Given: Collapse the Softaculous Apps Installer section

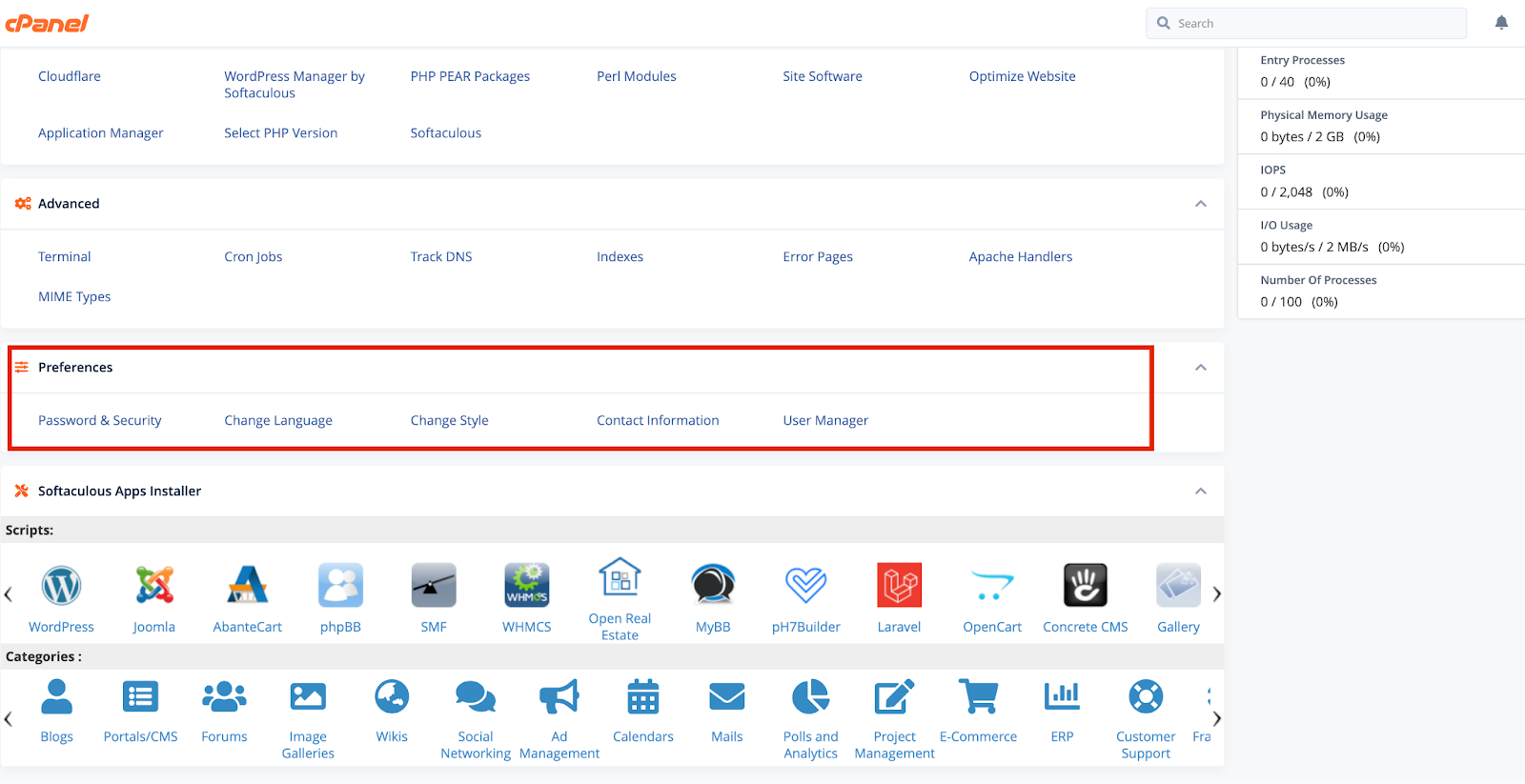Looking at the screenshot, I should coord(1201,492).
